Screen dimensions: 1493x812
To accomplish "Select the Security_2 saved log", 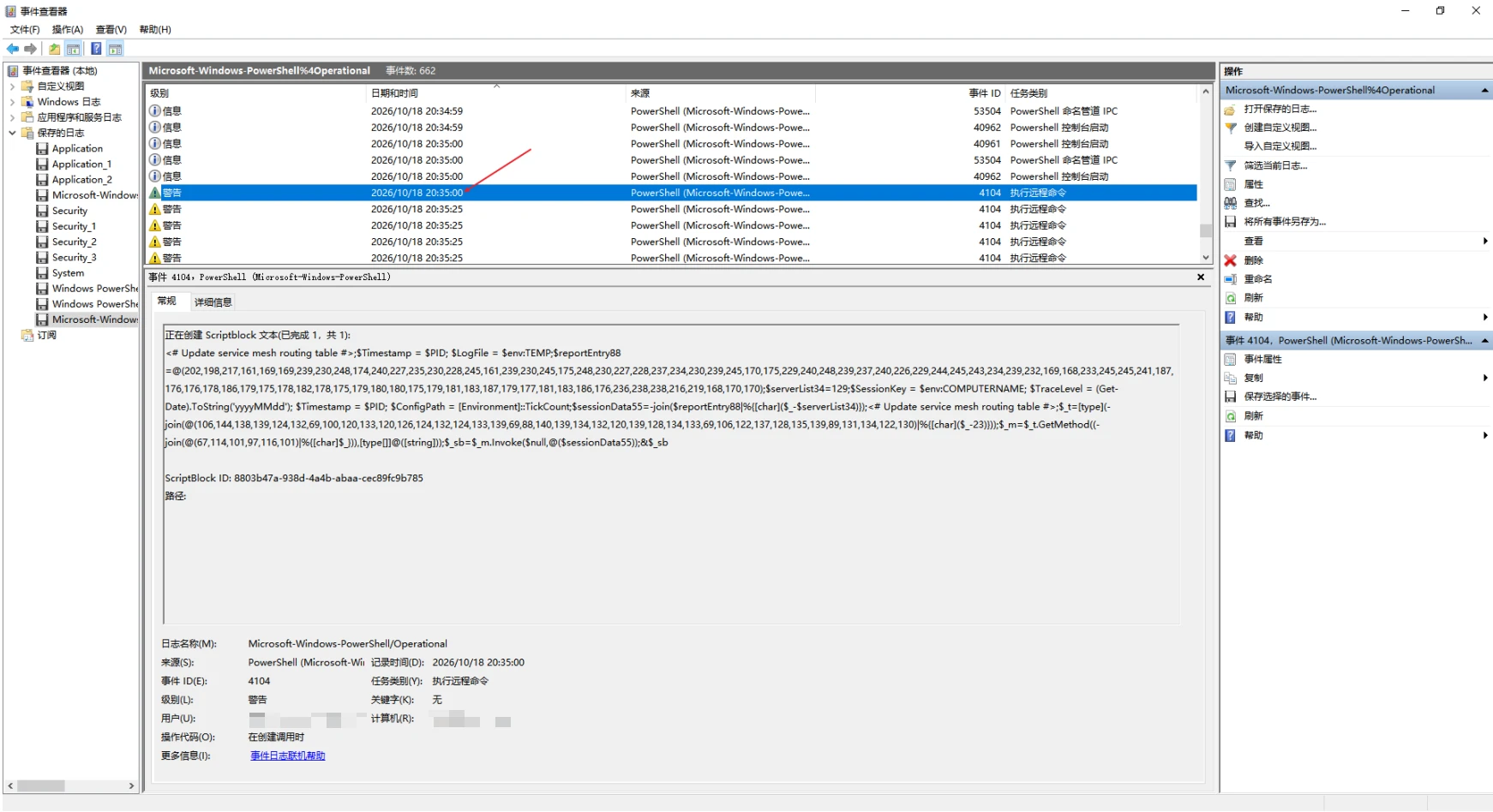I will [x=74, y=242].
